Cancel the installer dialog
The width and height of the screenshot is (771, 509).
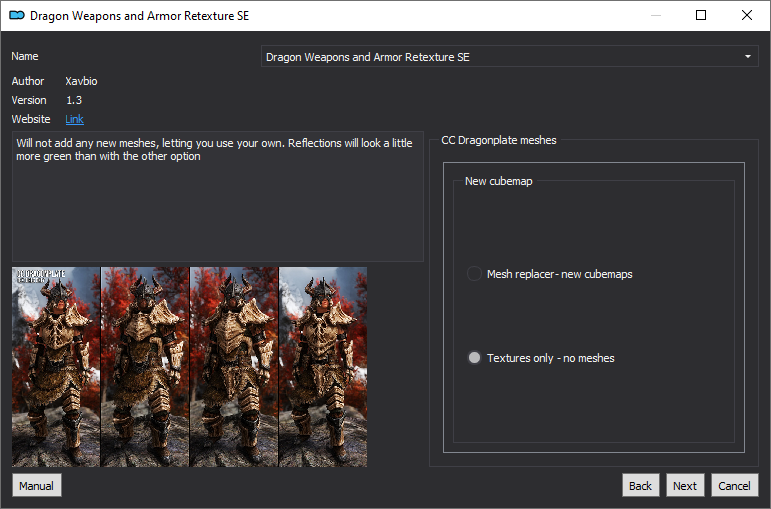735,486
